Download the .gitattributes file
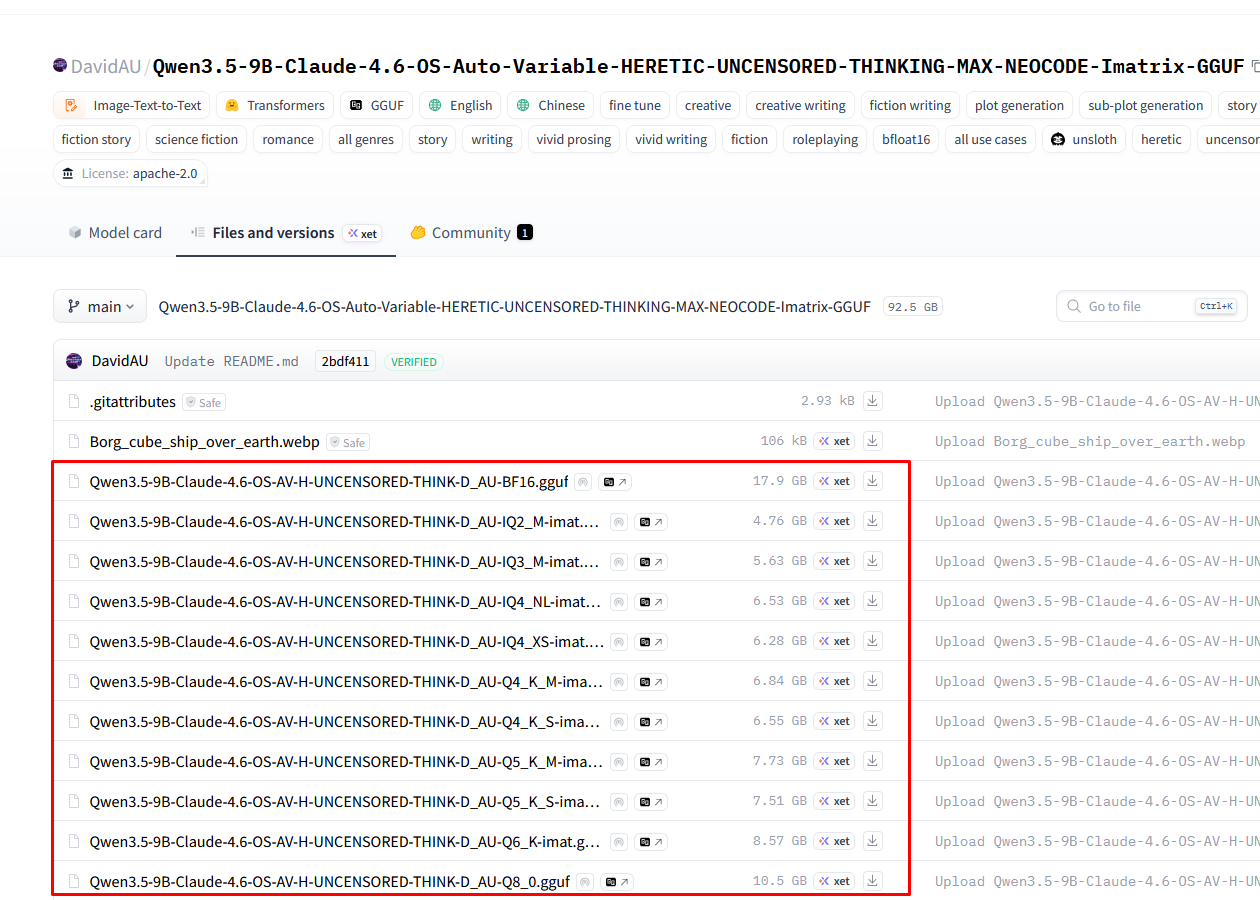 [873, 401]
